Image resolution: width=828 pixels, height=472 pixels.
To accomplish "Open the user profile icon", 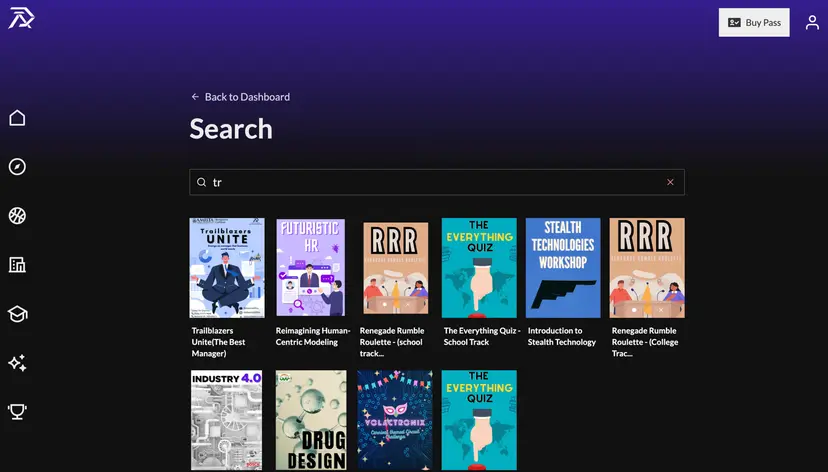I will point(812,22).
